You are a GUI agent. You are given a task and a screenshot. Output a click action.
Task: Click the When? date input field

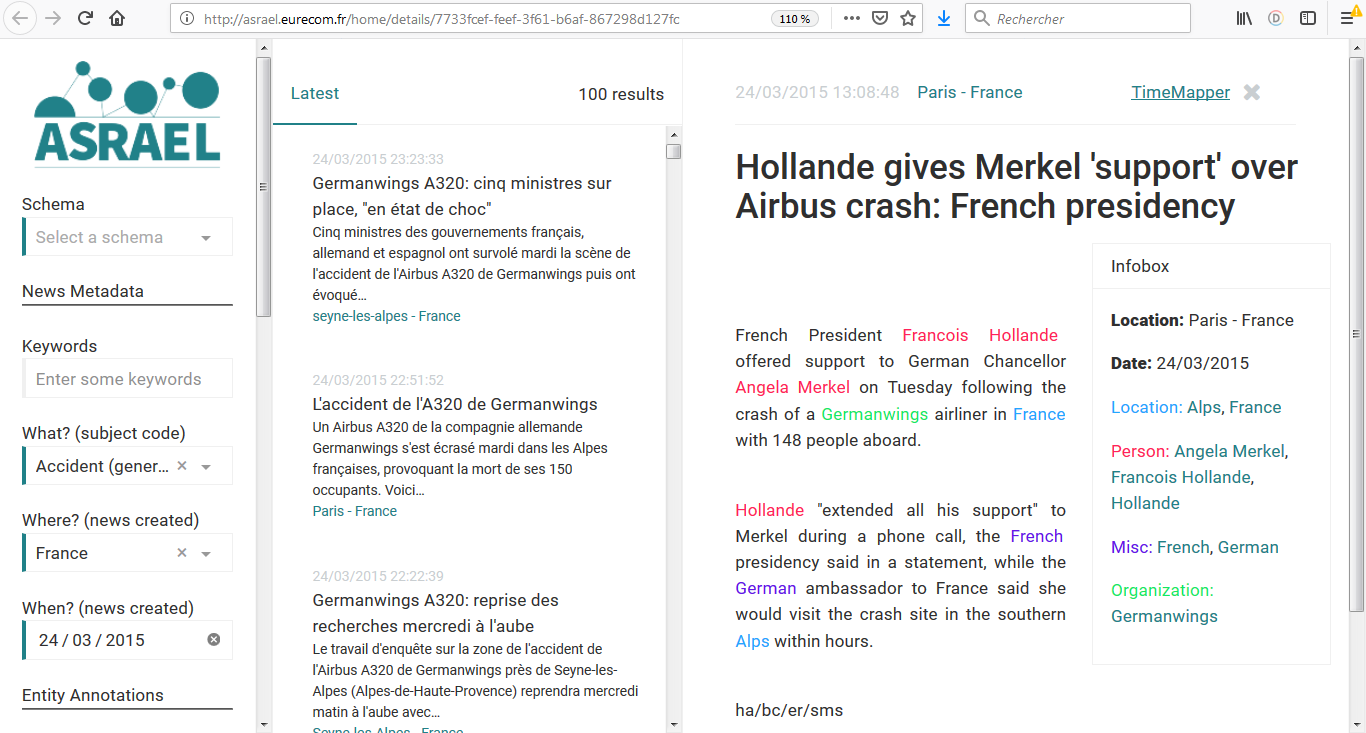[127, 640]
